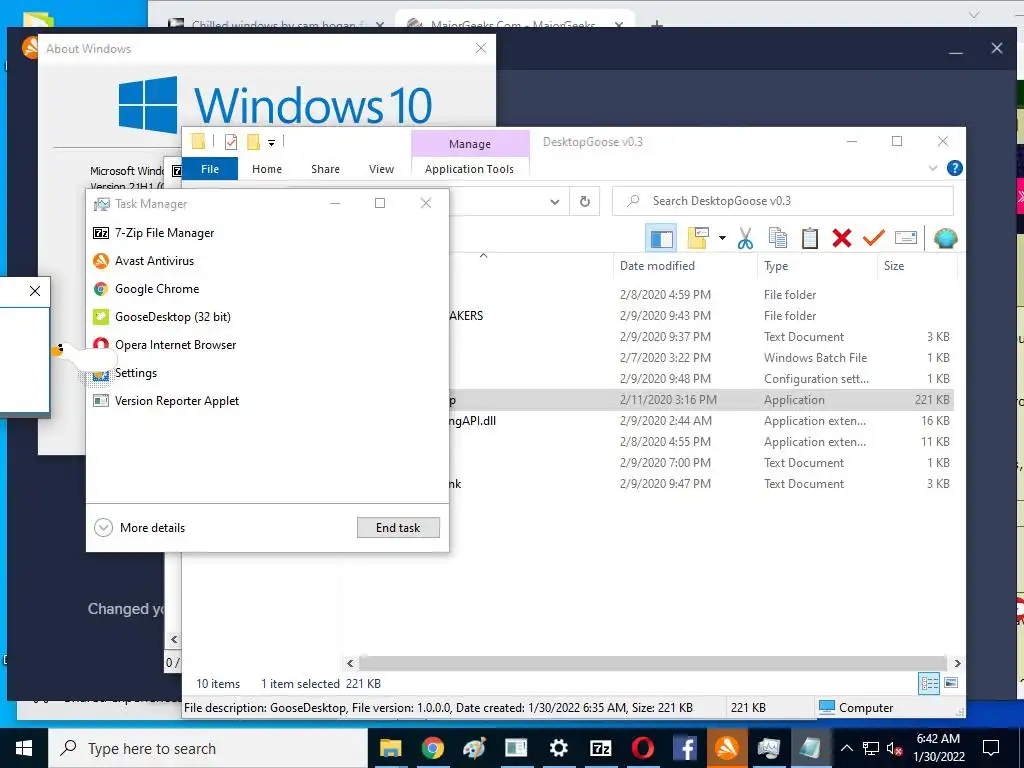
Task: Click the Explorer Help question mark icon
Action: click(x=954, y=168)
